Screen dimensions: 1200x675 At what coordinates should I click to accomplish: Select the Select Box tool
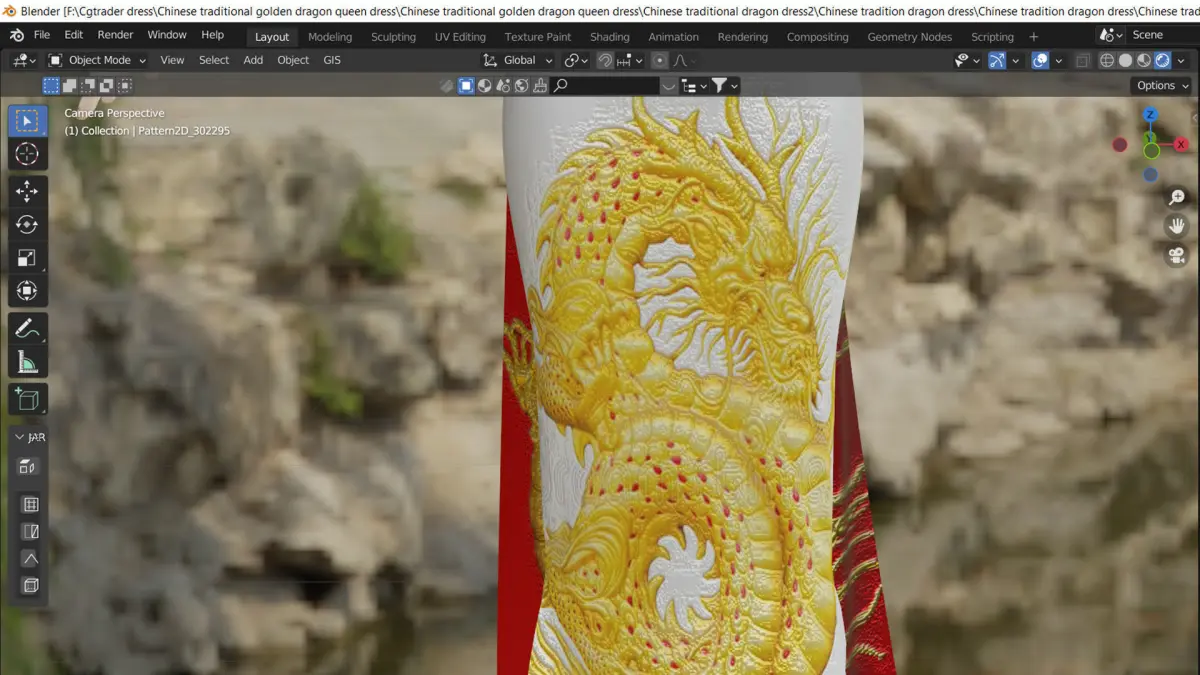coord(27,121)
